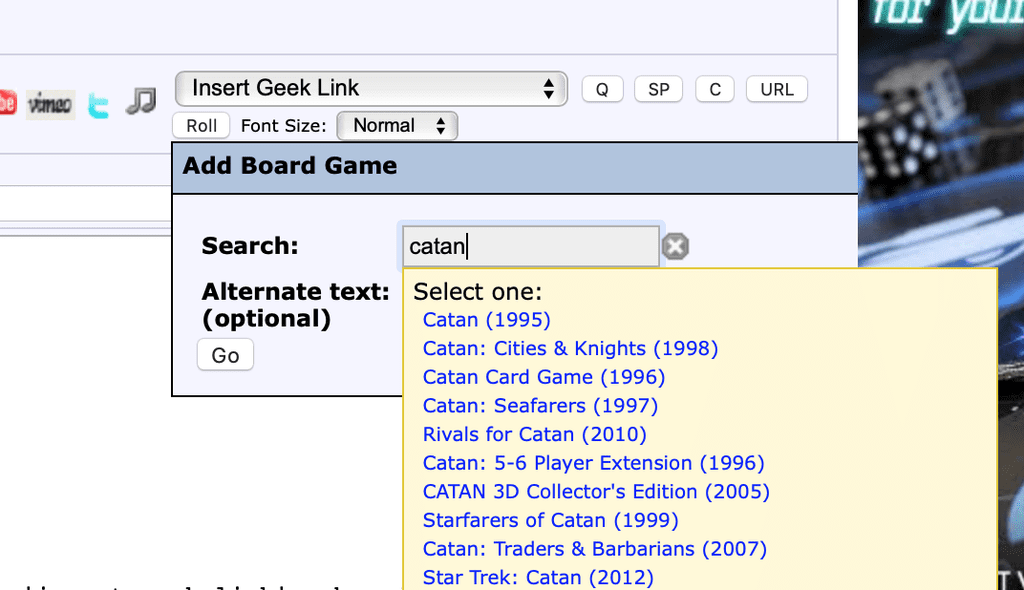
Task: Select Catan (1995) from results
Action: pos(487,320)
